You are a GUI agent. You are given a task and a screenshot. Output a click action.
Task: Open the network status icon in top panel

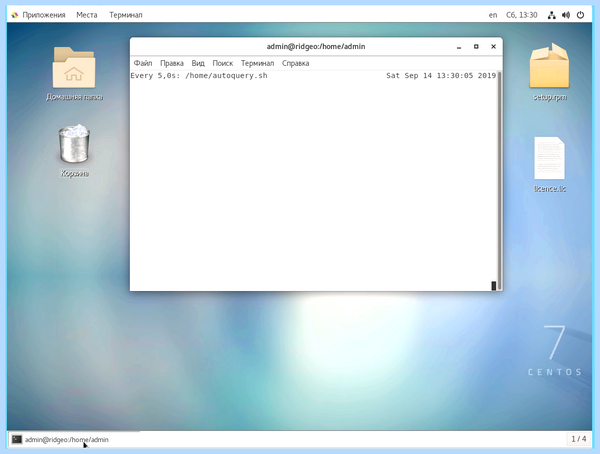click(x=551, y=15)
